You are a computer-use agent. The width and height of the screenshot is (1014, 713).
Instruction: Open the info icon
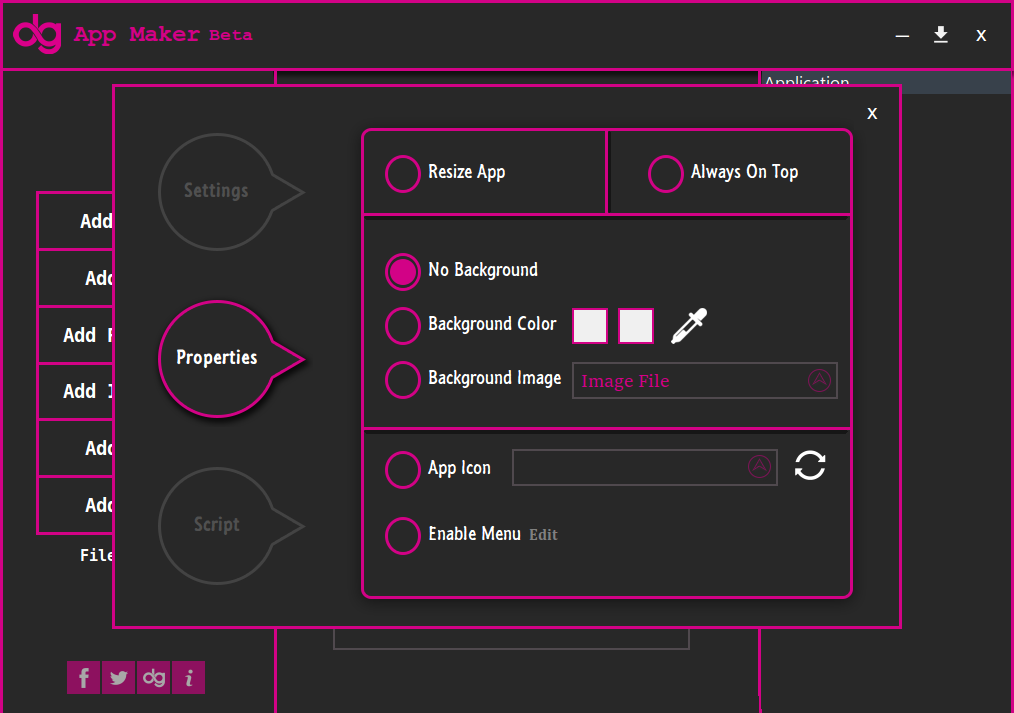click(189, 677)
